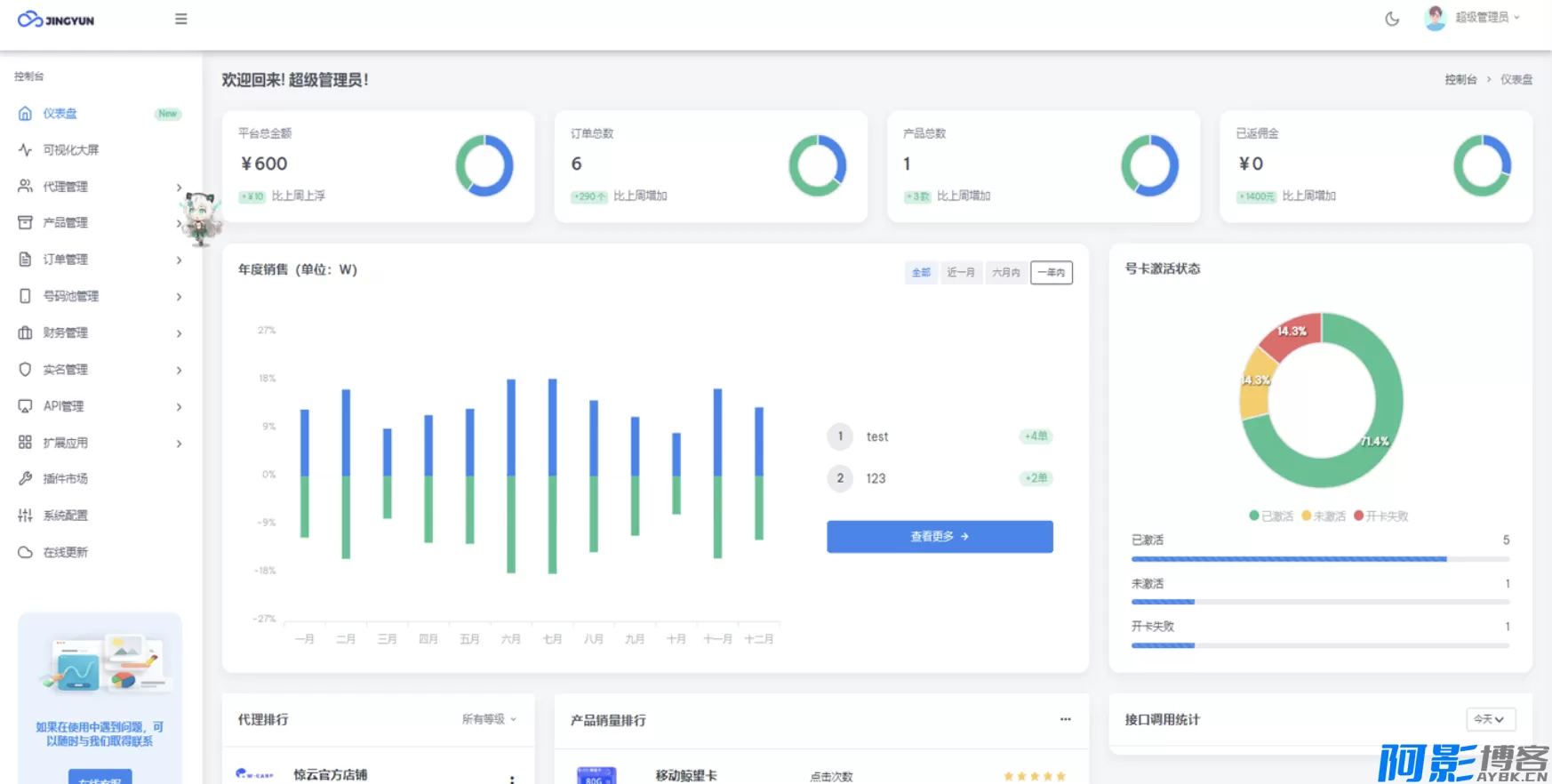
Task: Toggle the 已激活 legend item
Action: pyautogui.click(x=1271, y=516)
